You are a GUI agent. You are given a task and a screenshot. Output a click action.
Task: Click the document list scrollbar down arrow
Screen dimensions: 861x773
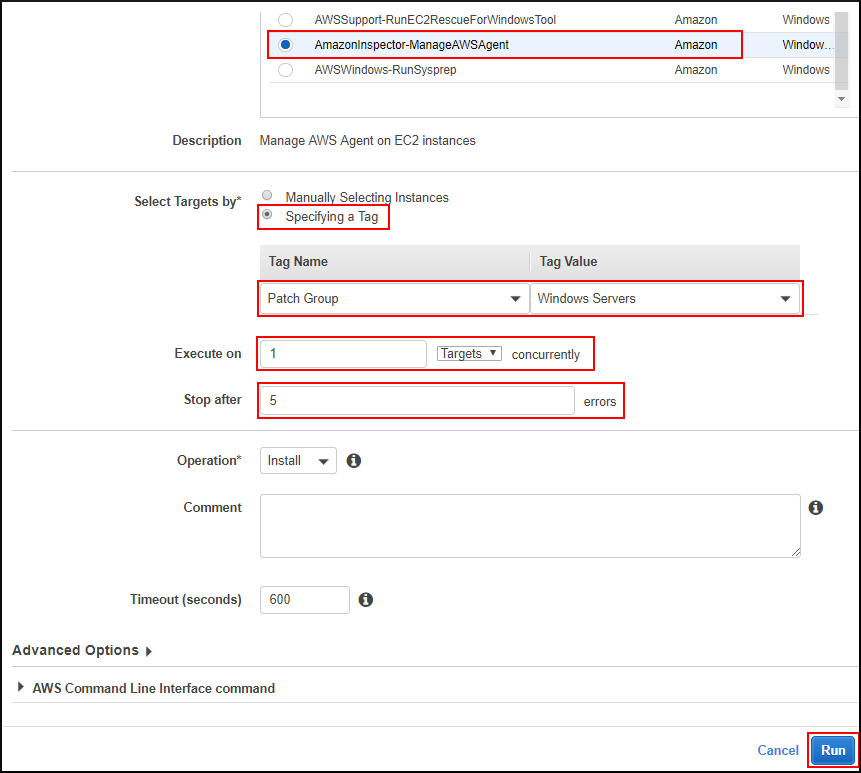tap(842, 100)
